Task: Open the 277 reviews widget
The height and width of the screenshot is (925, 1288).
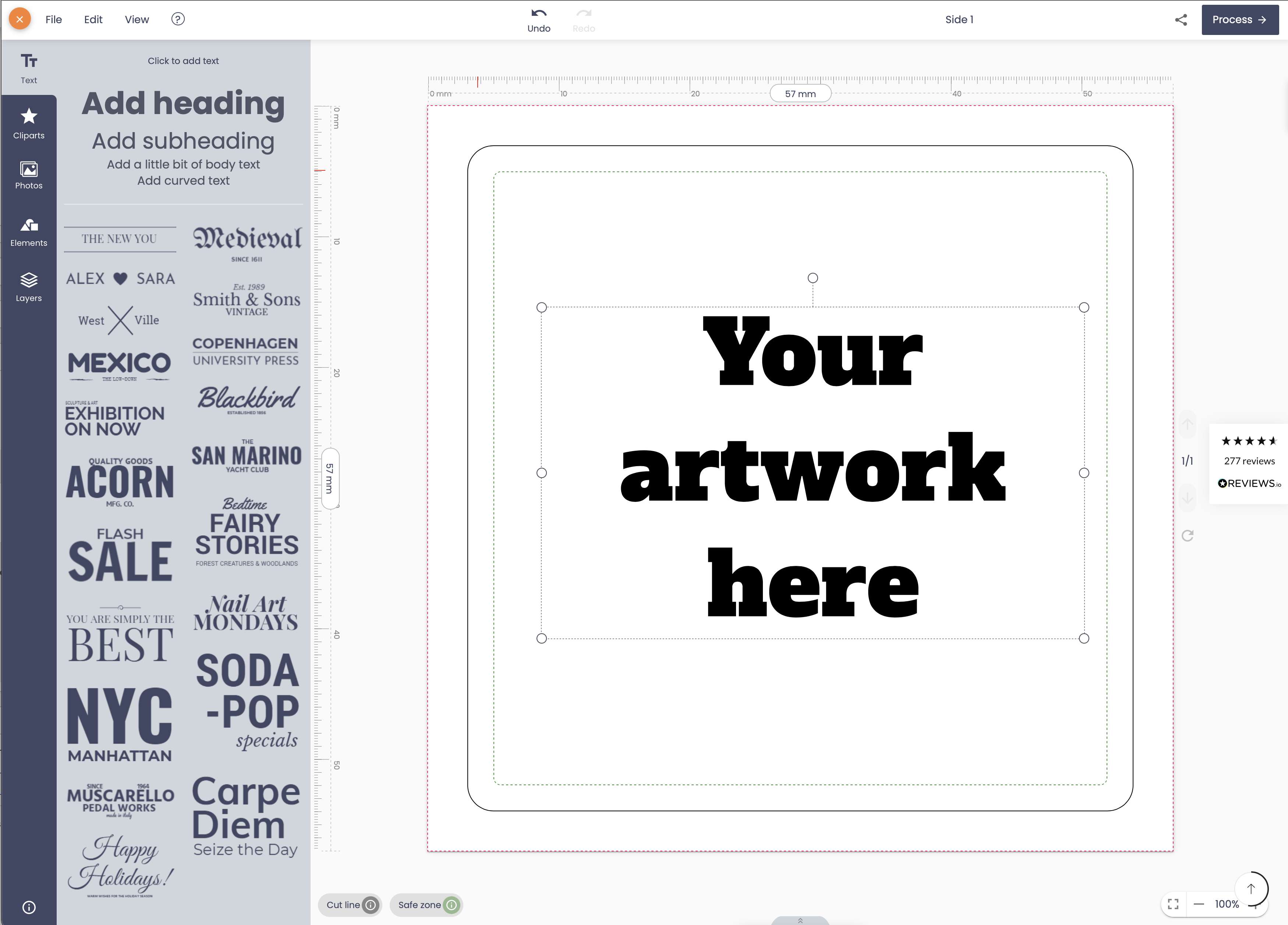Action: tap(1249, 463)
